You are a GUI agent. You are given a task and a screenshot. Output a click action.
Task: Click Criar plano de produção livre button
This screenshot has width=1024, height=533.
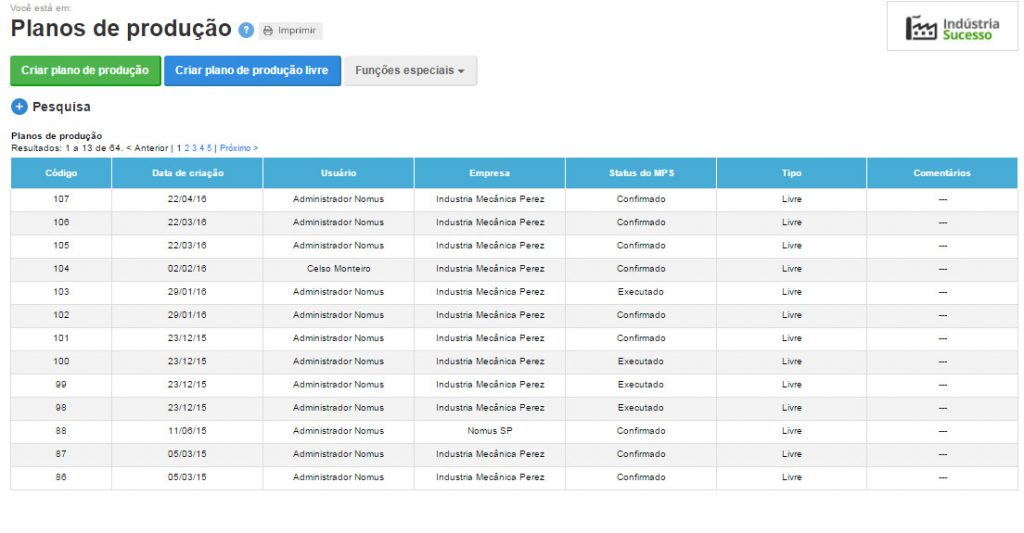[251, 71]
